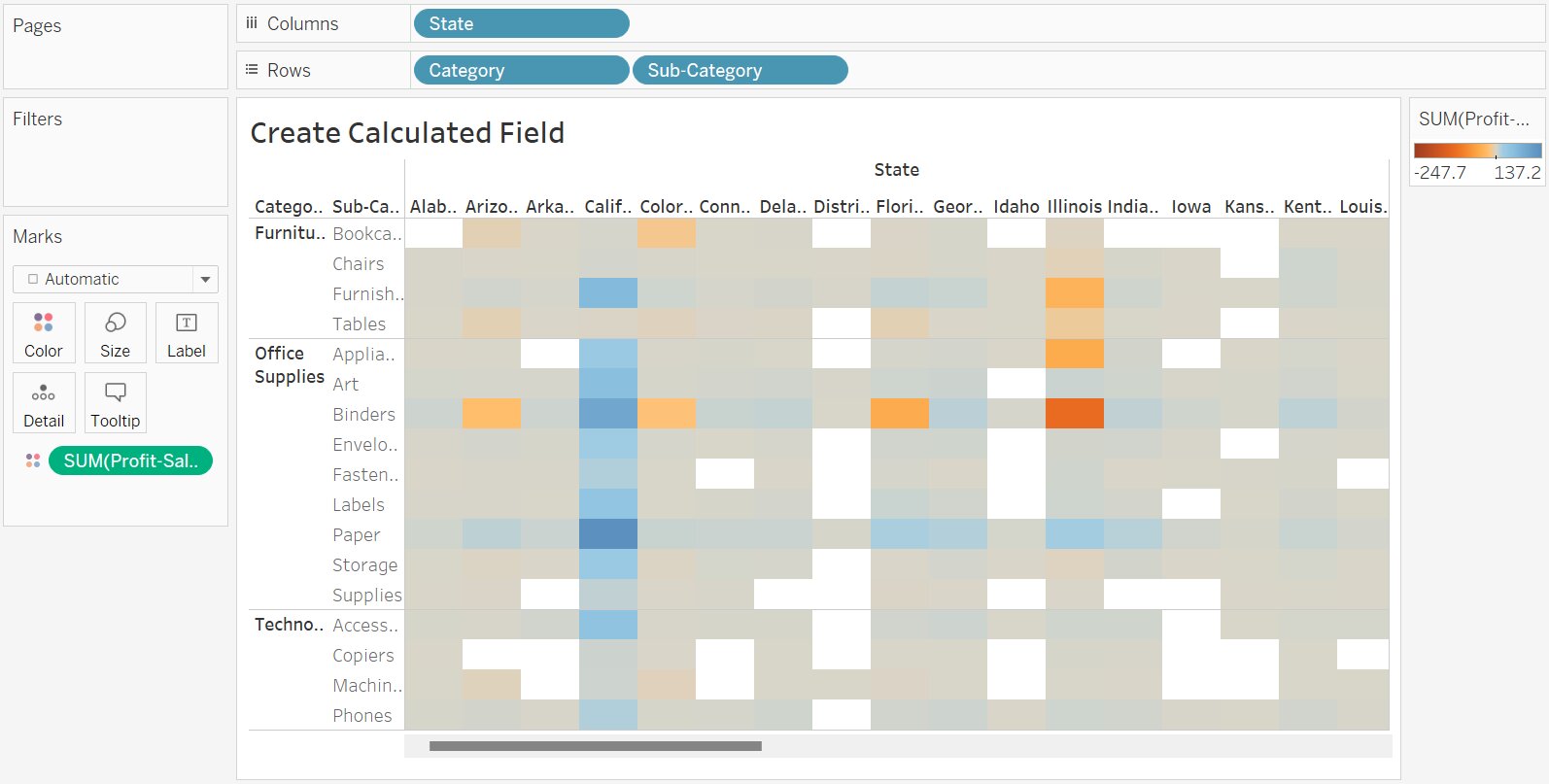
Task: Open the Automatic mark type dropdown
Action: [x=205, y=279]
